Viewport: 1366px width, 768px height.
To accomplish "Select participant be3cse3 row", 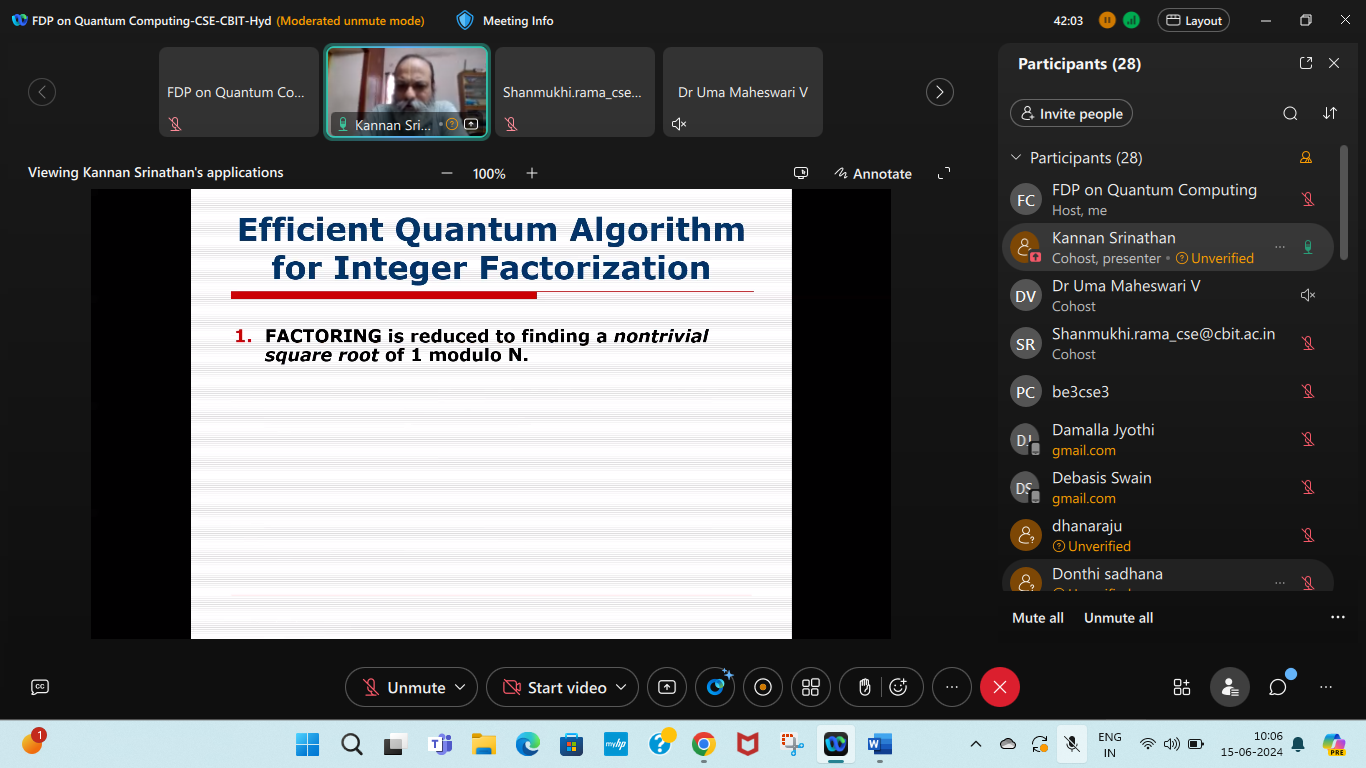I will pos(1168,392).
